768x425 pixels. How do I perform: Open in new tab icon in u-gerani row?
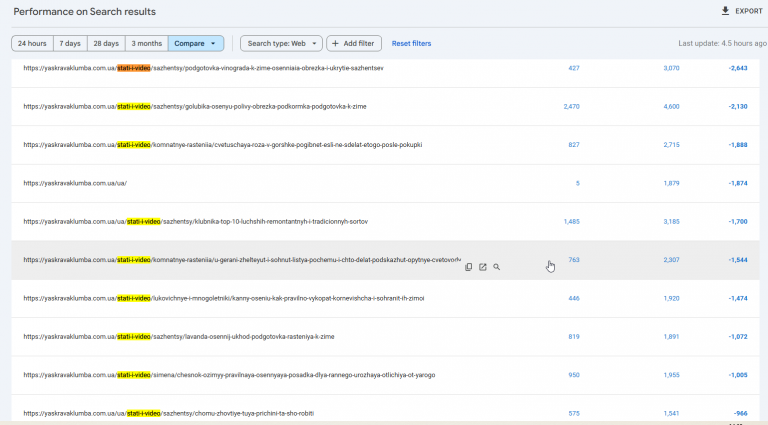coord(482,267)
